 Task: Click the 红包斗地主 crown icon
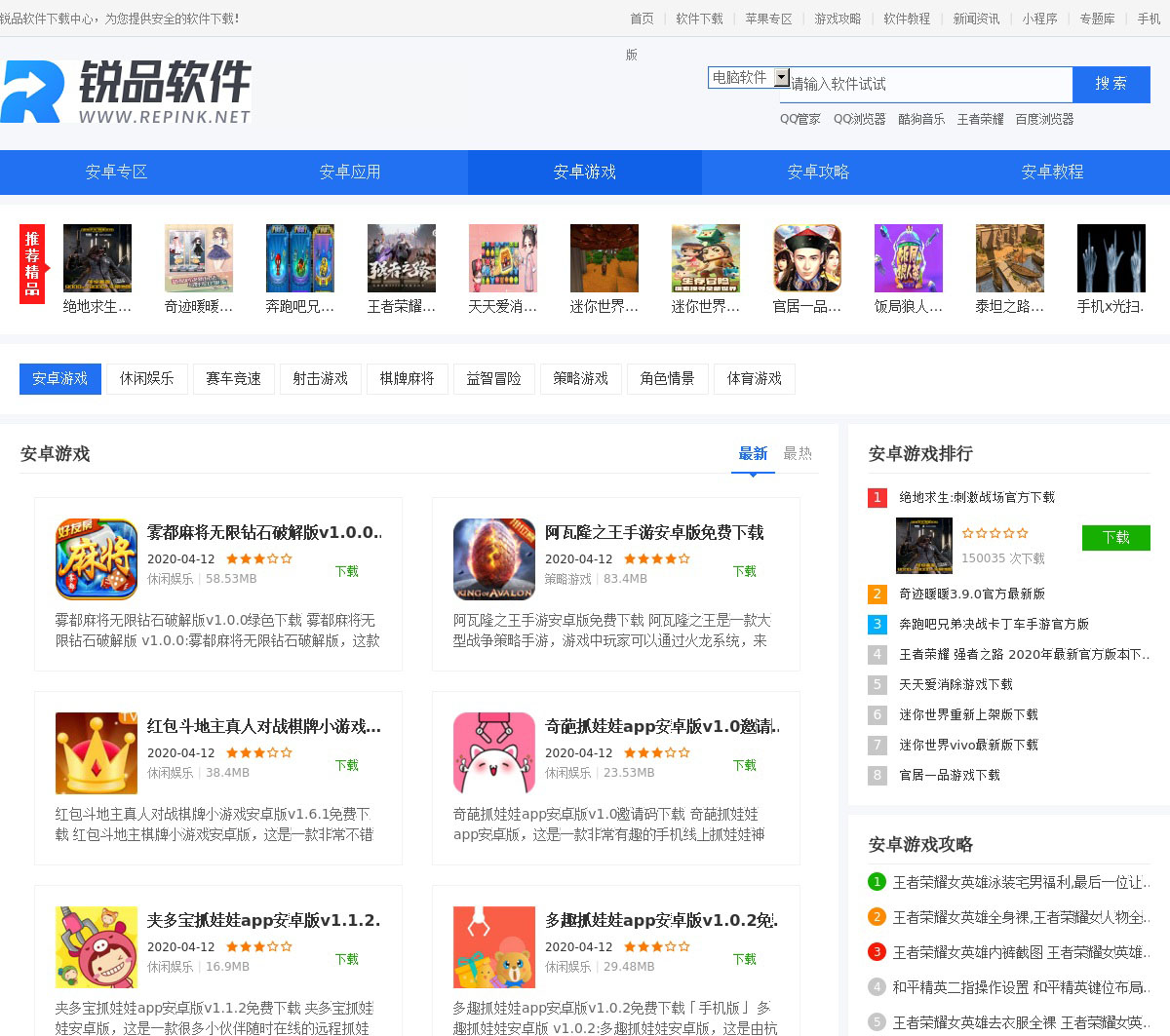point(97,753)
